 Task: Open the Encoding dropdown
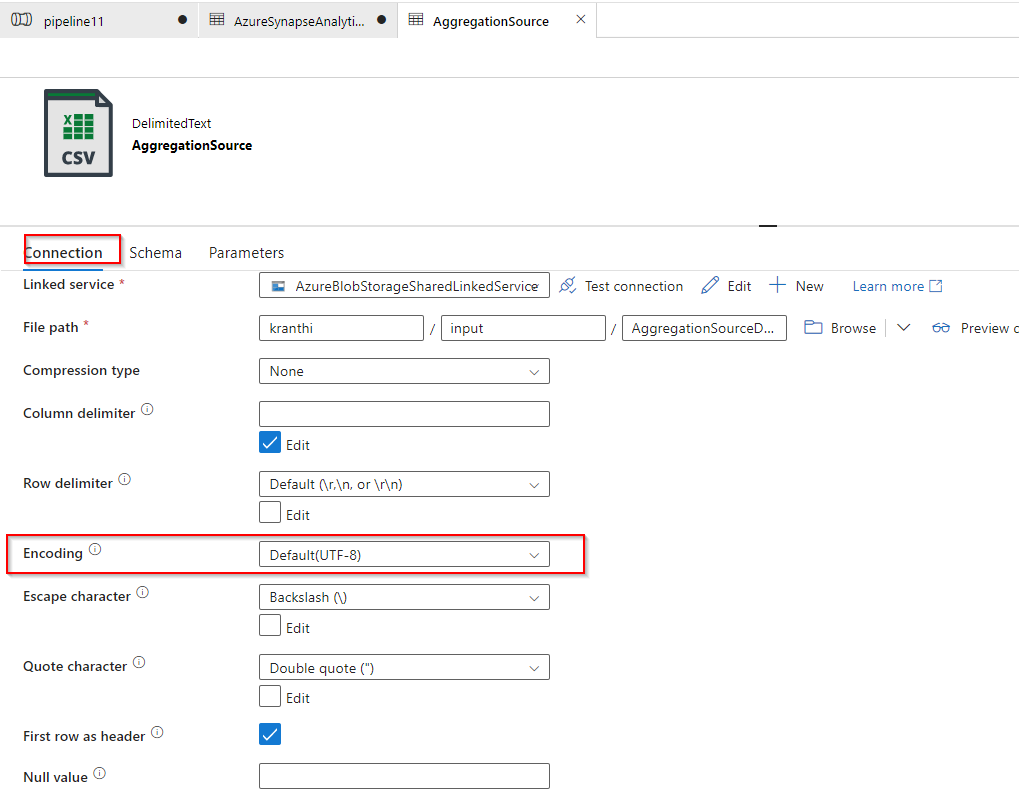[x=404, y=553]
